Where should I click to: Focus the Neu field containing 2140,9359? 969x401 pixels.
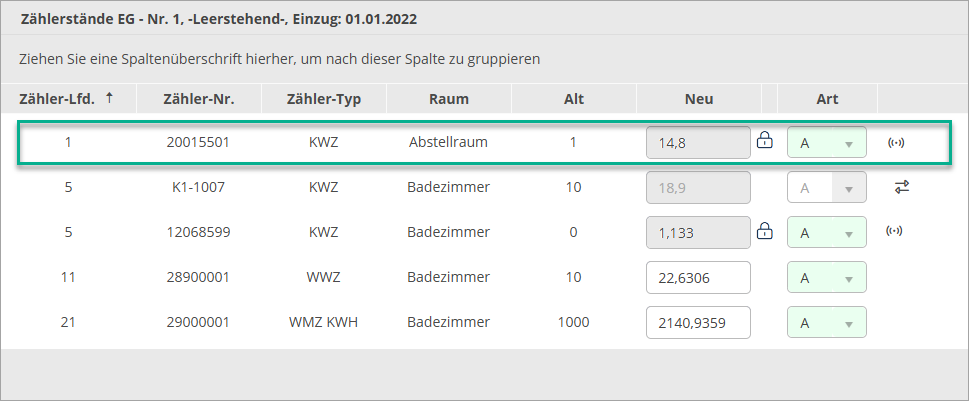tap(698, 323)
